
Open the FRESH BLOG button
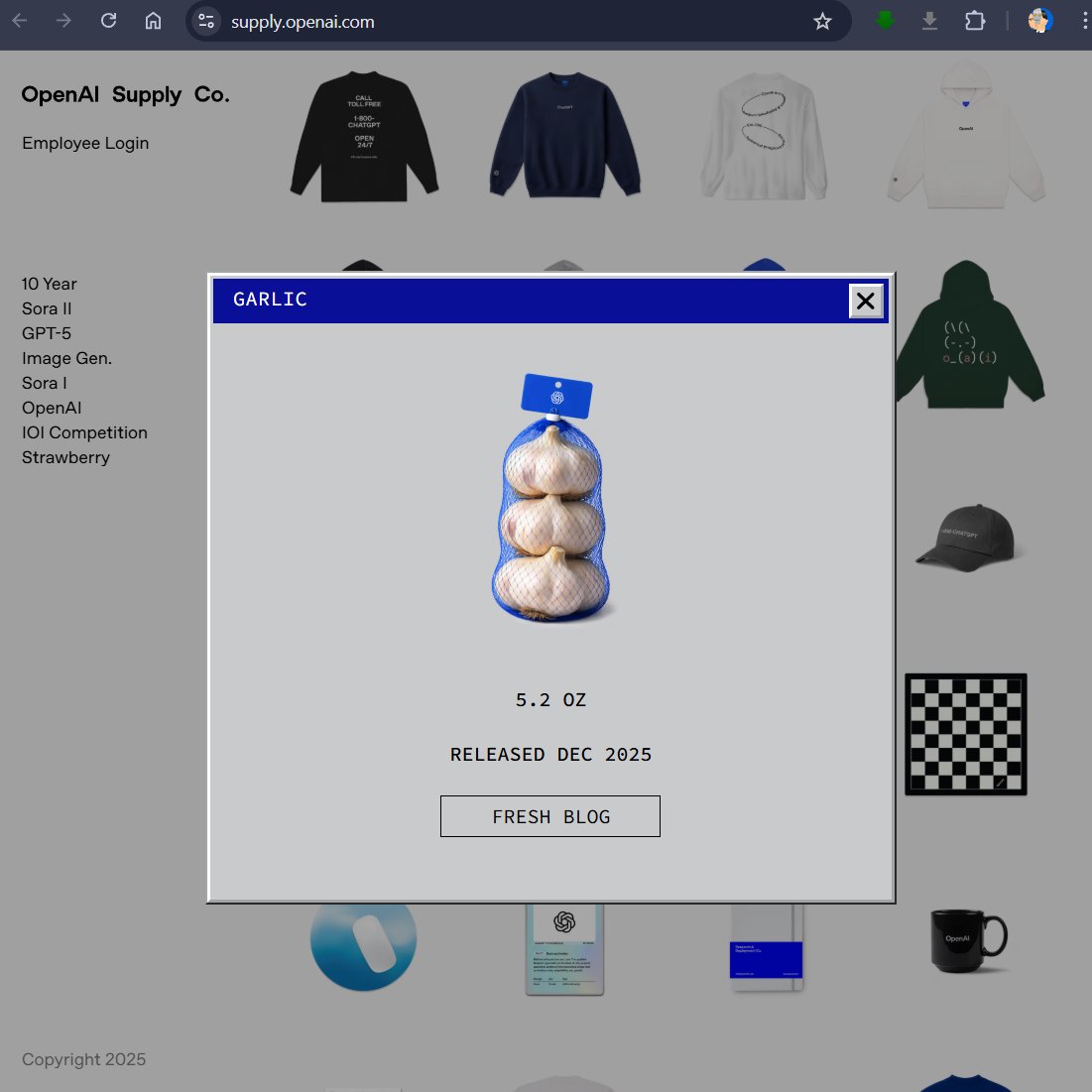click(x=550, y=816)
